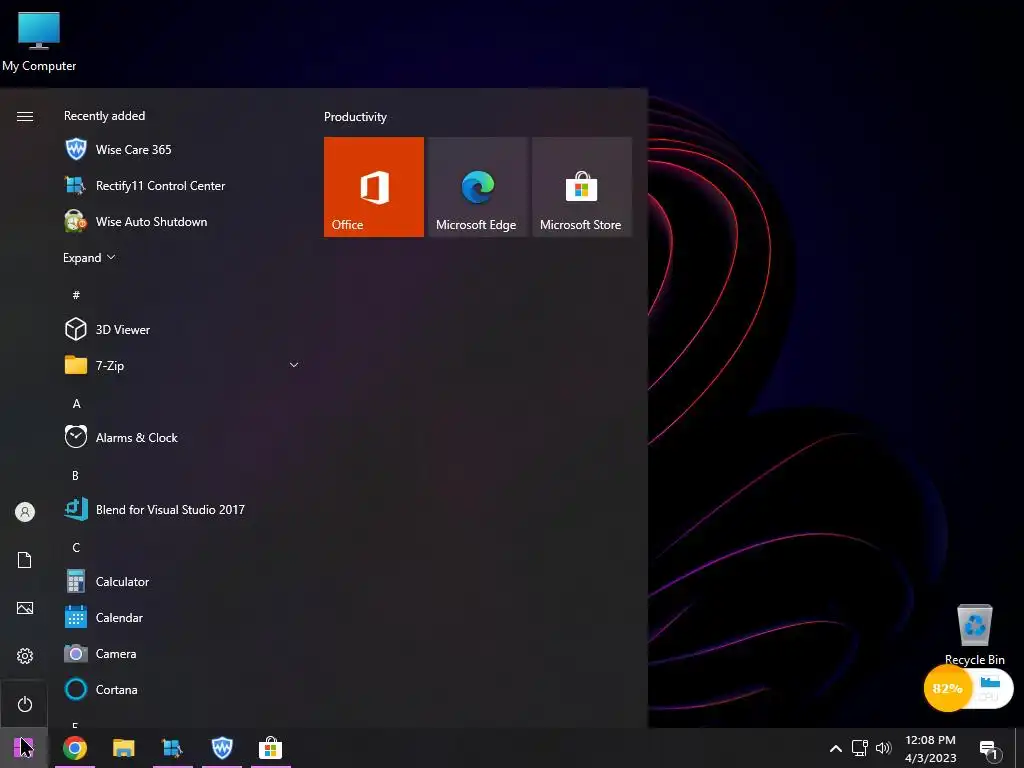Expand the Start menu hamburger navigation

(x=25, y=116)
